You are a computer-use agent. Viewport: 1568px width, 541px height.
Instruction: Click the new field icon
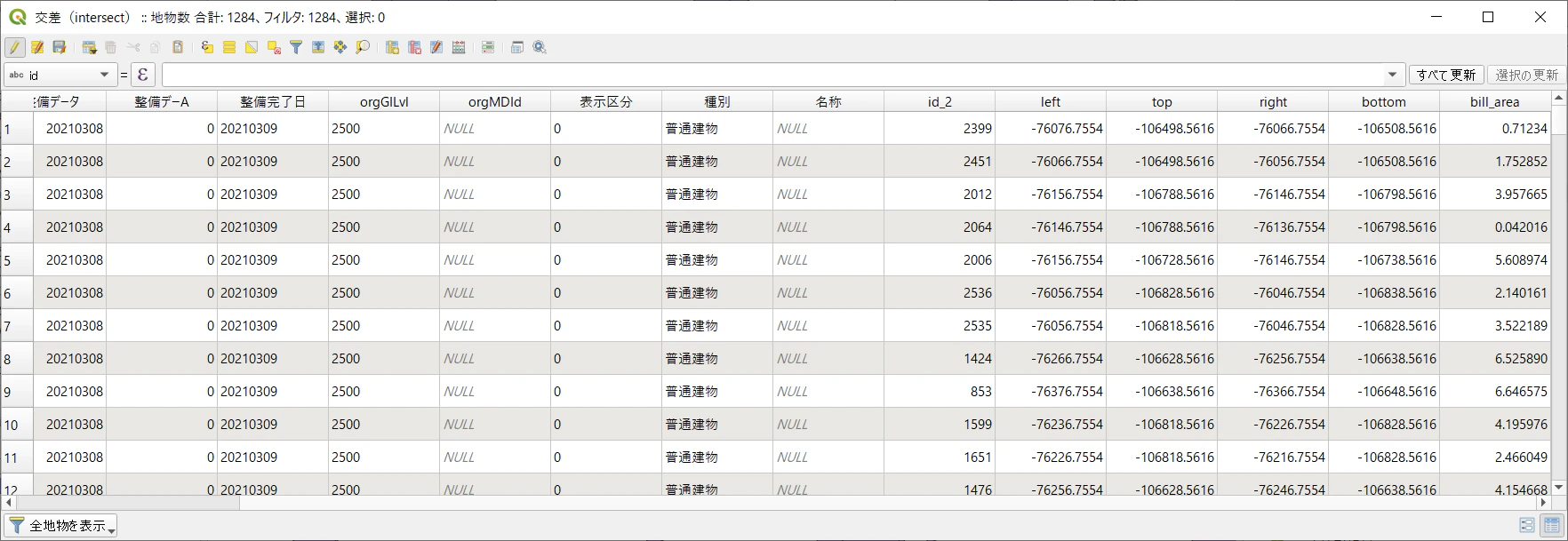click(x=392, y=47)
